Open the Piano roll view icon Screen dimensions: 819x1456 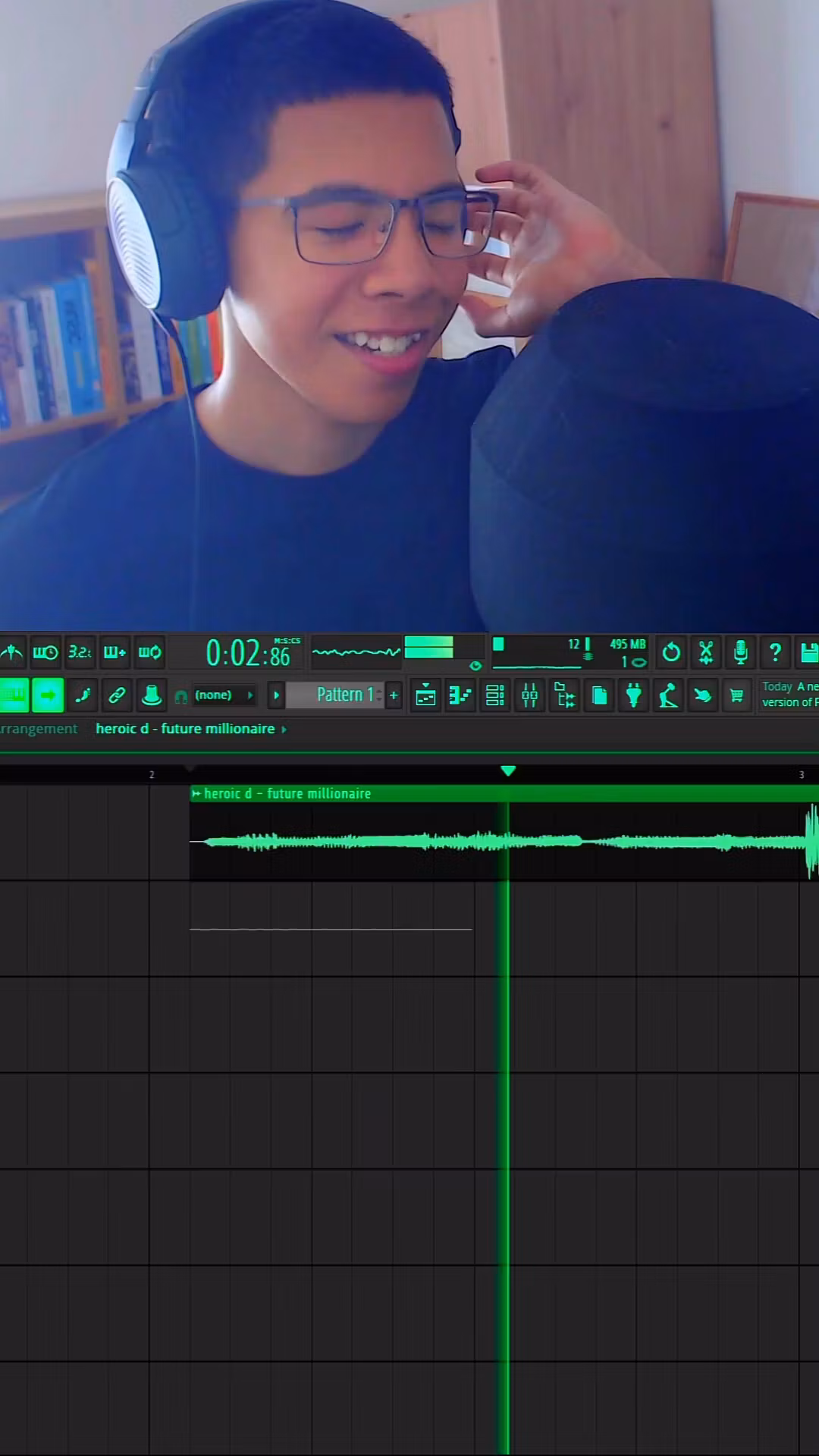point(460,695)
